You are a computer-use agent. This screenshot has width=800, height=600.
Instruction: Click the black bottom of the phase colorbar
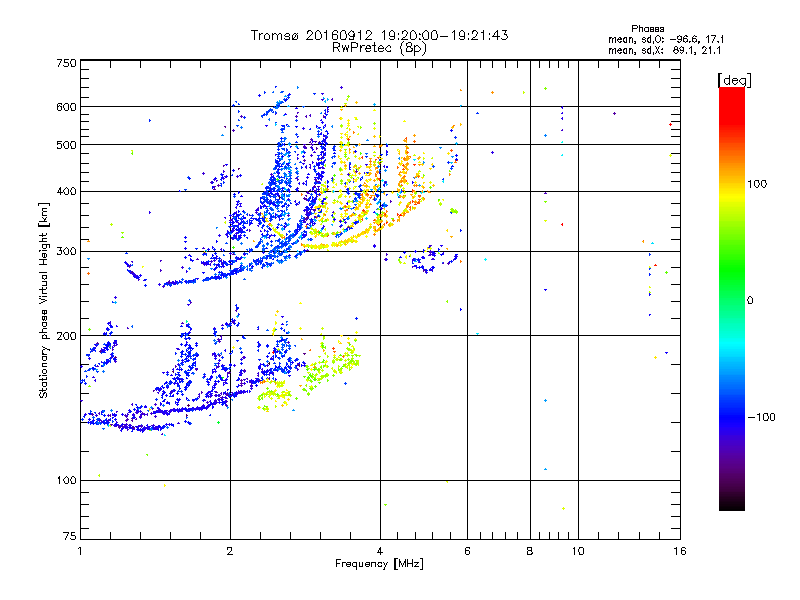coord(732,503)
